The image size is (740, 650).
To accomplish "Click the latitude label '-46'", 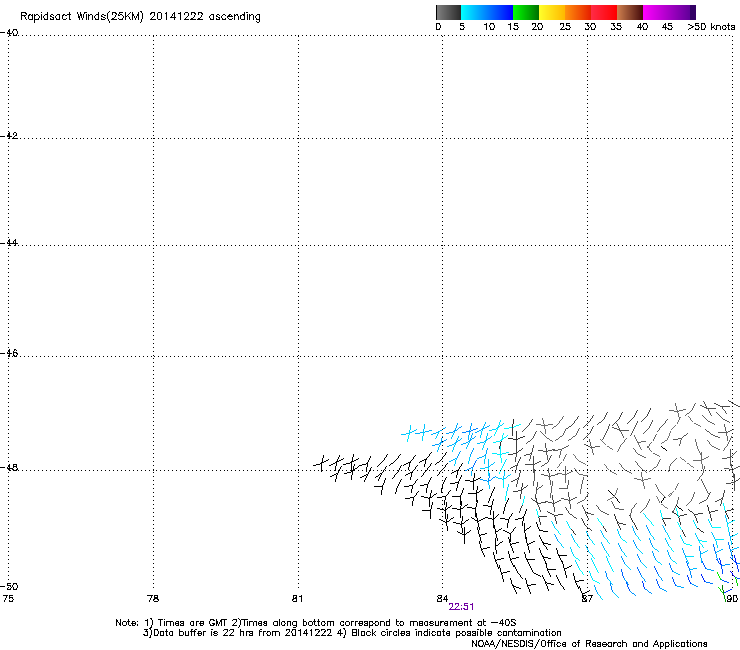I will click(9, 354).
